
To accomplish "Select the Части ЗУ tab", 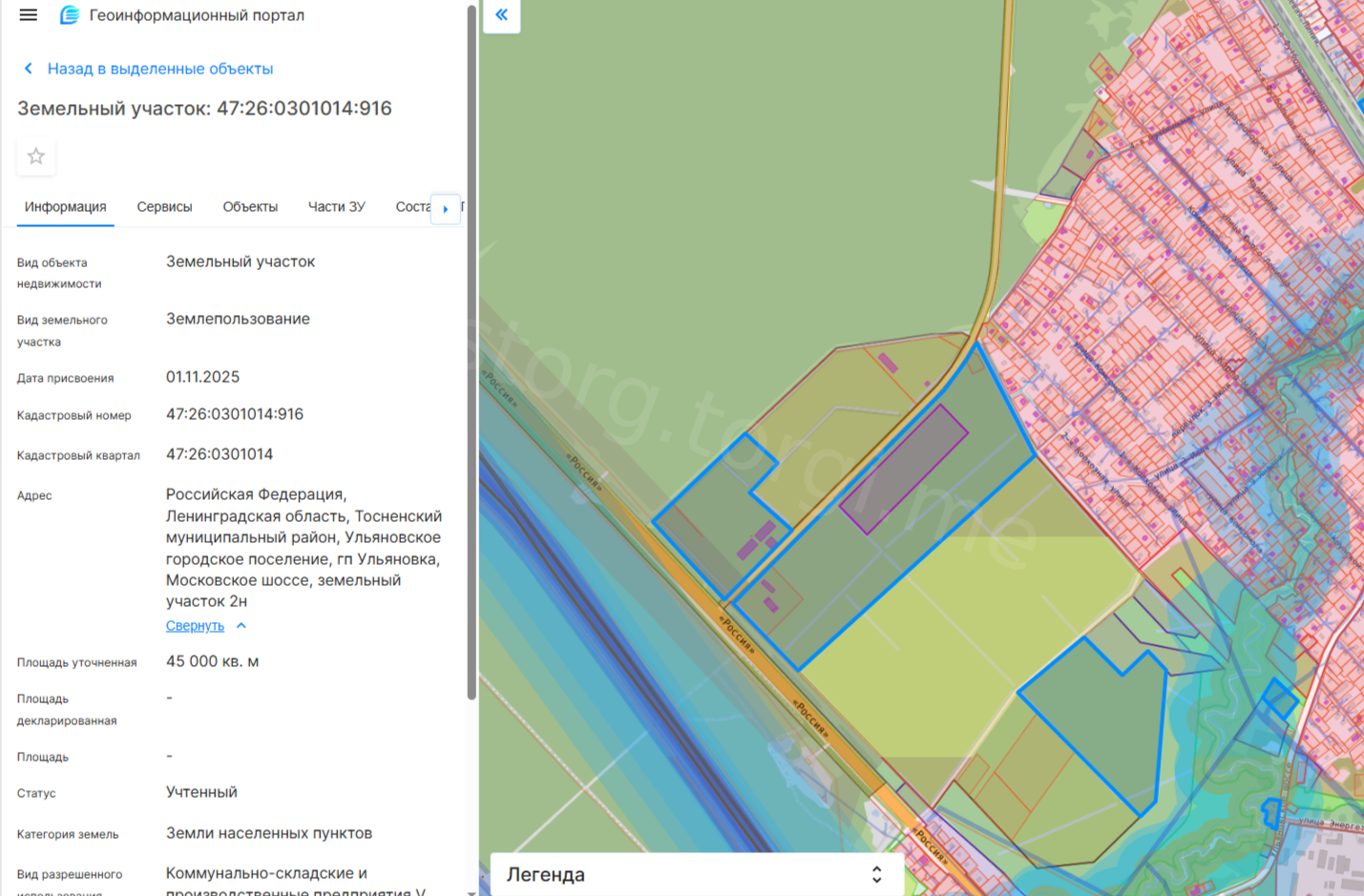I will (336, 207).
